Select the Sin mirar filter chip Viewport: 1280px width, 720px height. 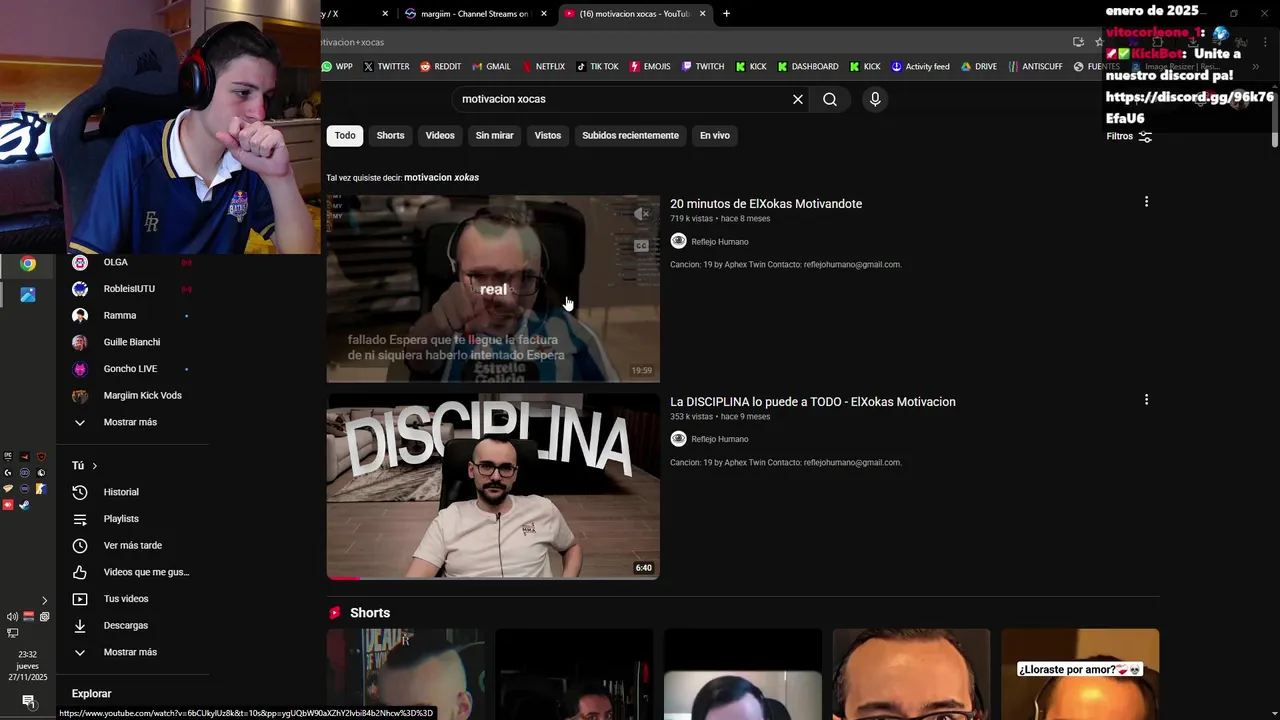point(494,136)
